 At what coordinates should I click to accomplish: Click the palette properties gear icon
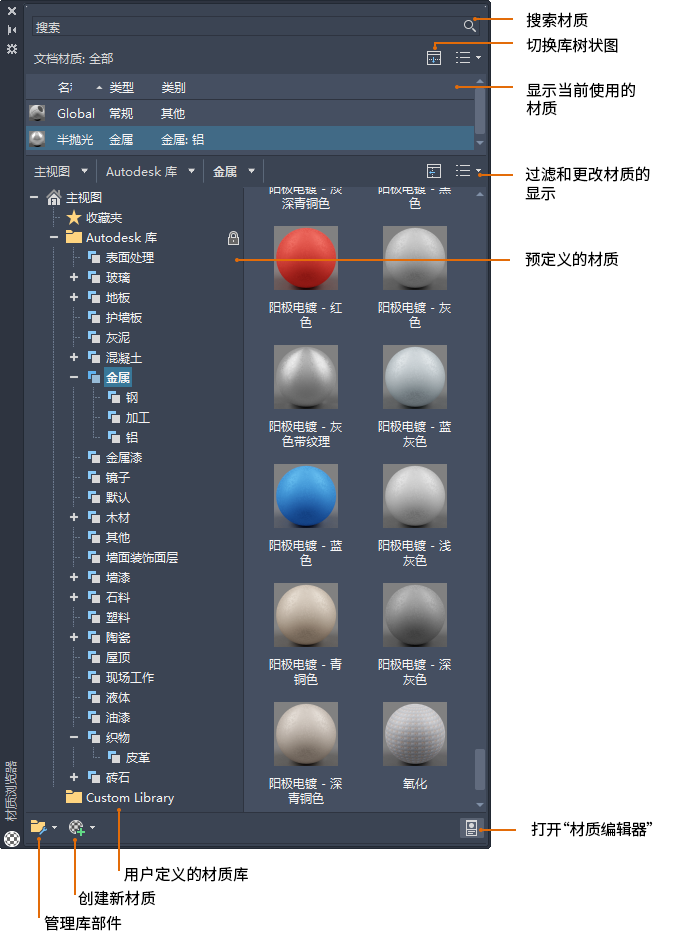coord(11,49)
